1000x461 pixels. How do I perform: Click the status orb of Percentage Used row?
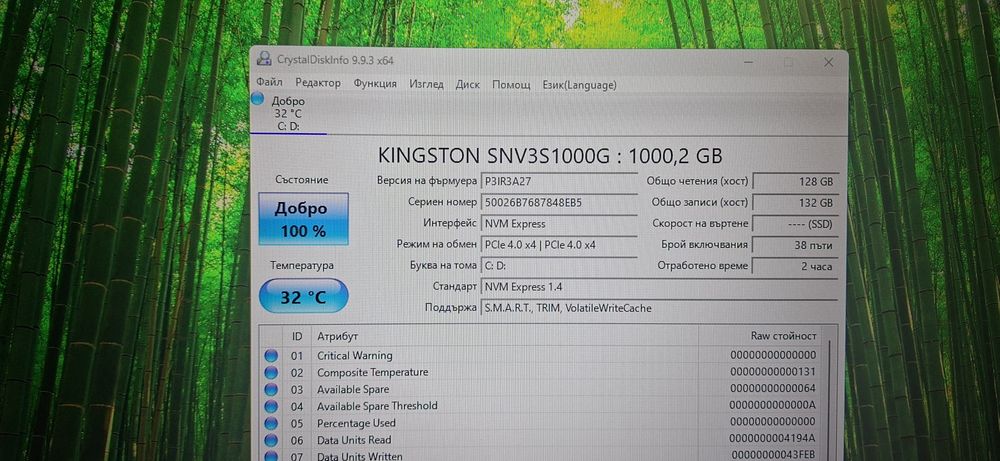272,423
